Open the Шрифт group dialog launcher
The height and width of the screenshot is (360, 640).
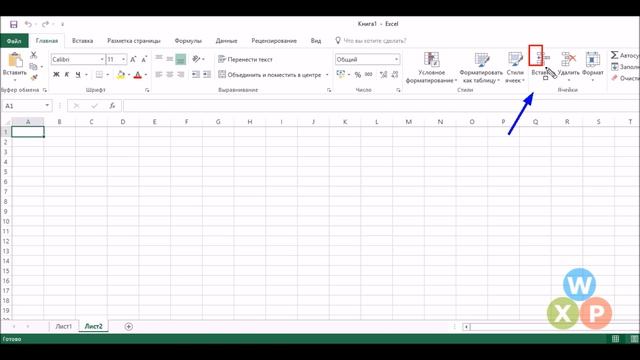tap(147, 90)
